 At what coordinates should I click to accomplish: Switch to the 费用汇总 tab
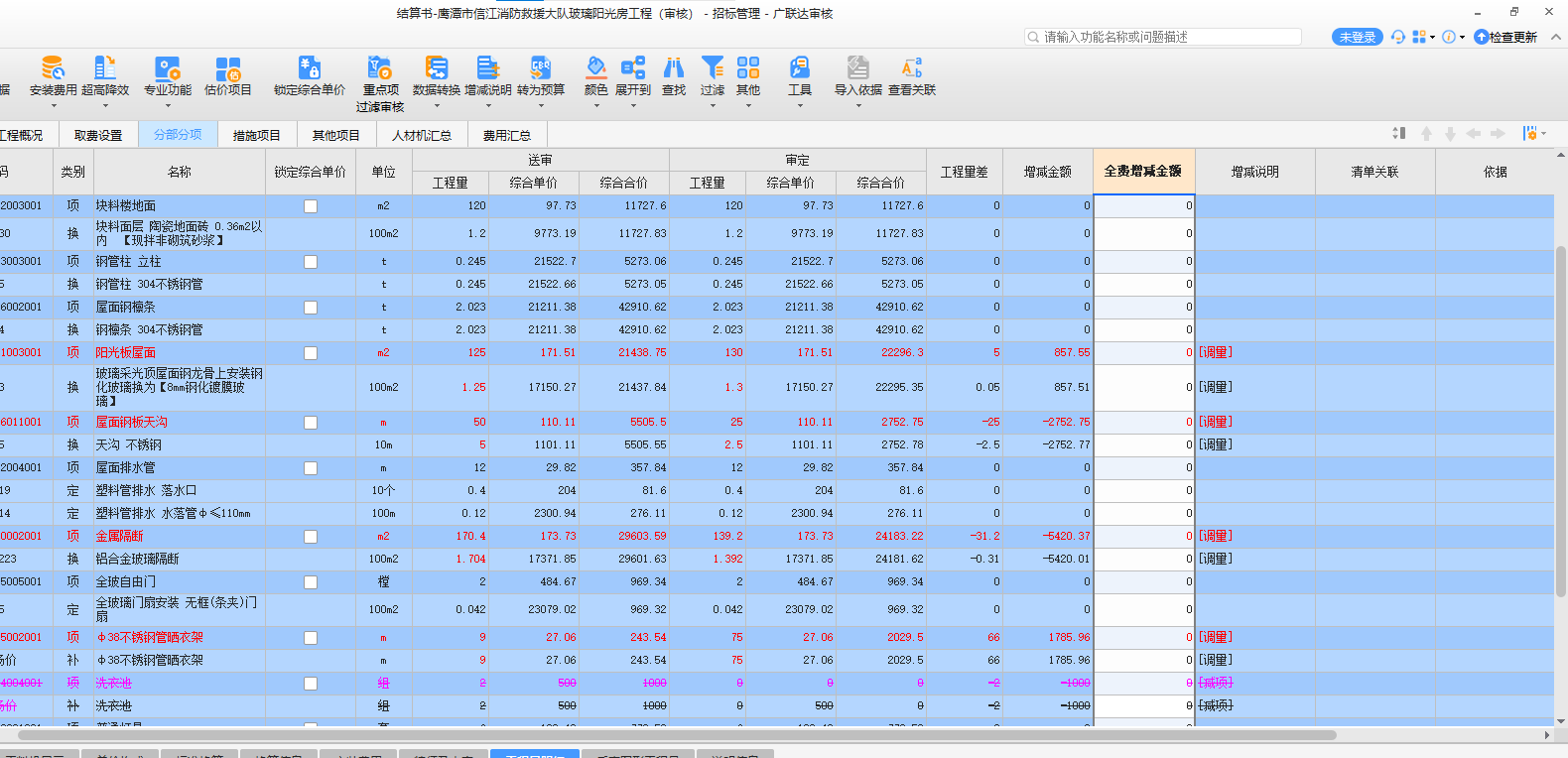pos(507,135)
